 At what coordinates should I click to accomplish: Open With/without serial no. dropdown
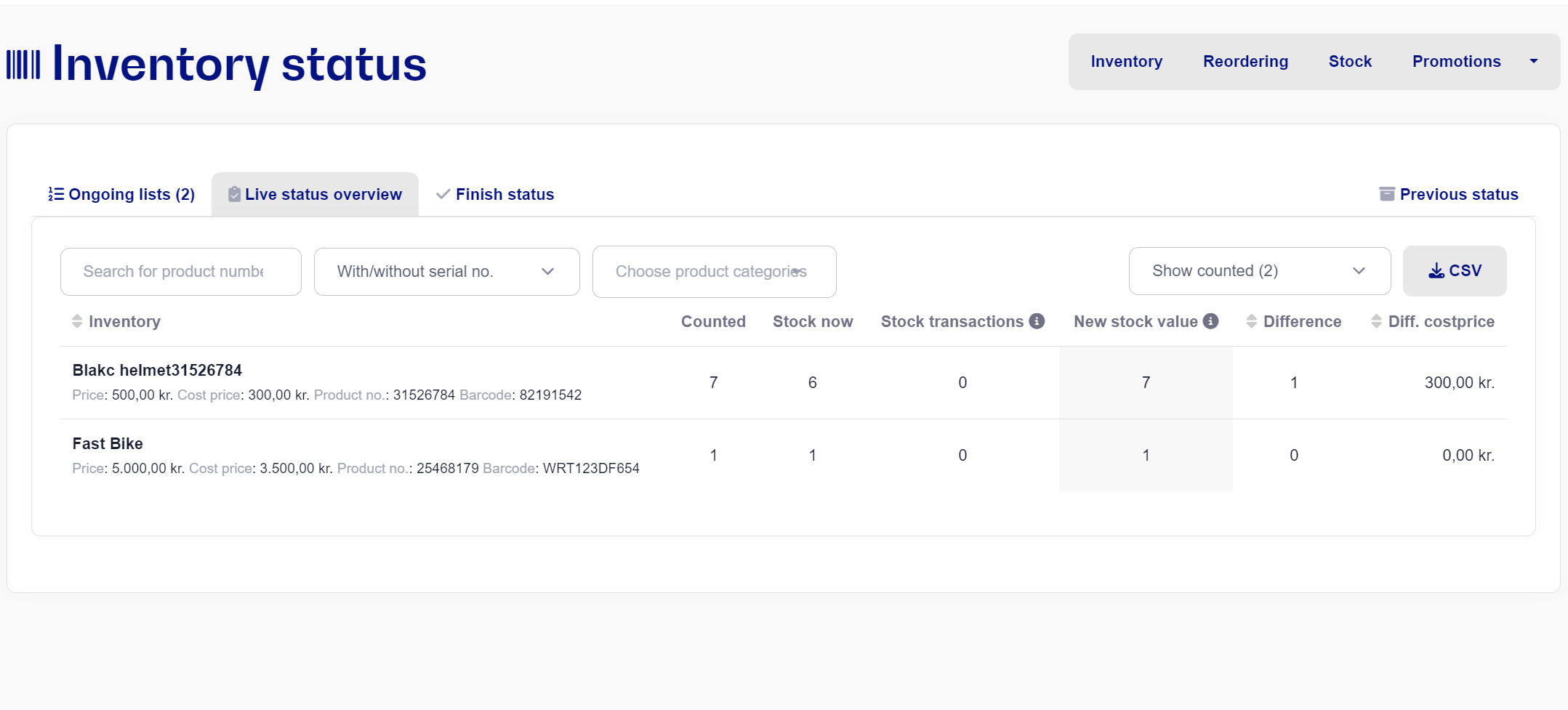[x=447, y=272]
